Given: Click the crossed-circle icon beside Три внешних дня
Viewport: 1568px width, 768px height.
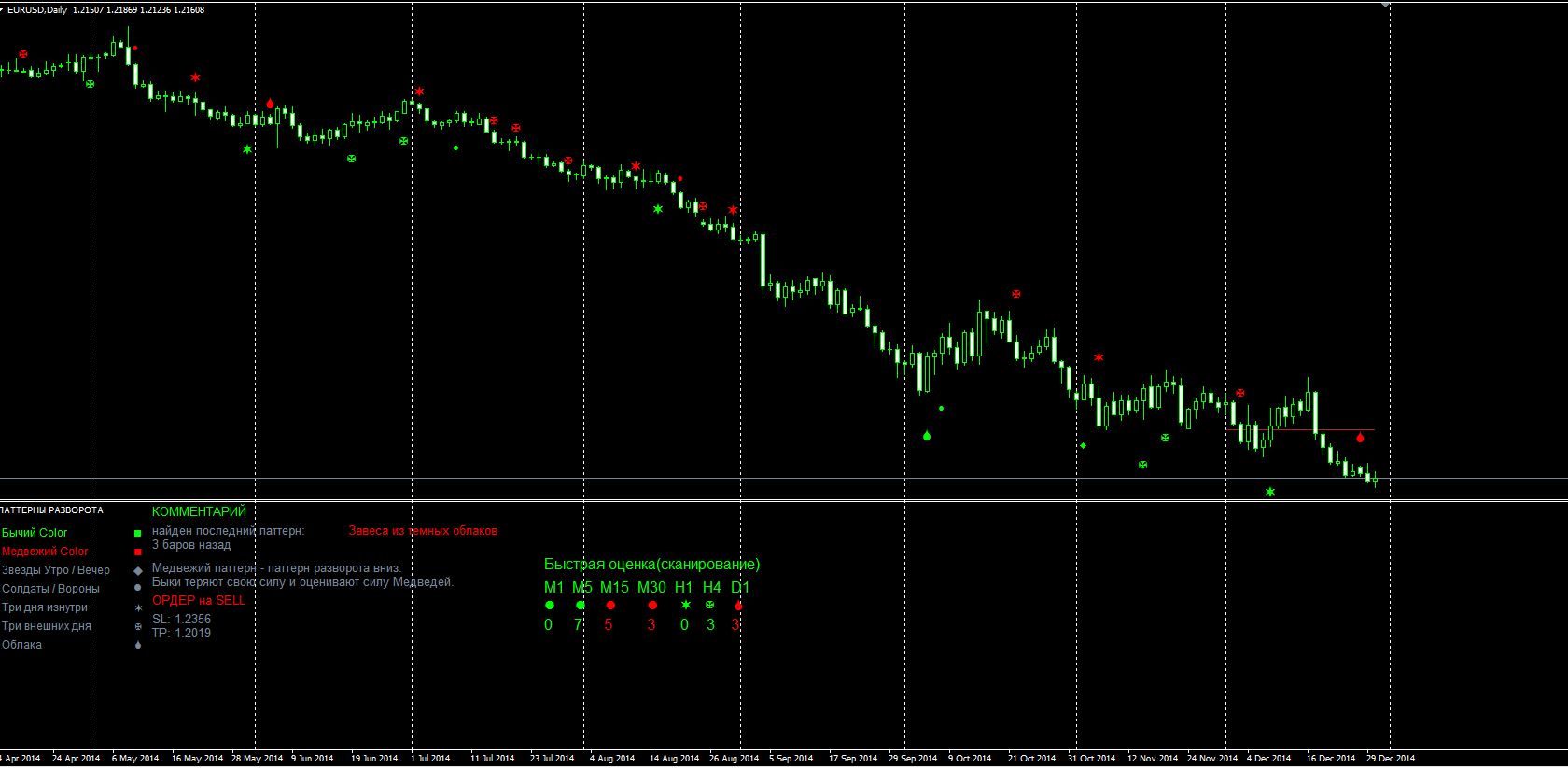Looking at the screenshot, I should [x=138, y=626].
